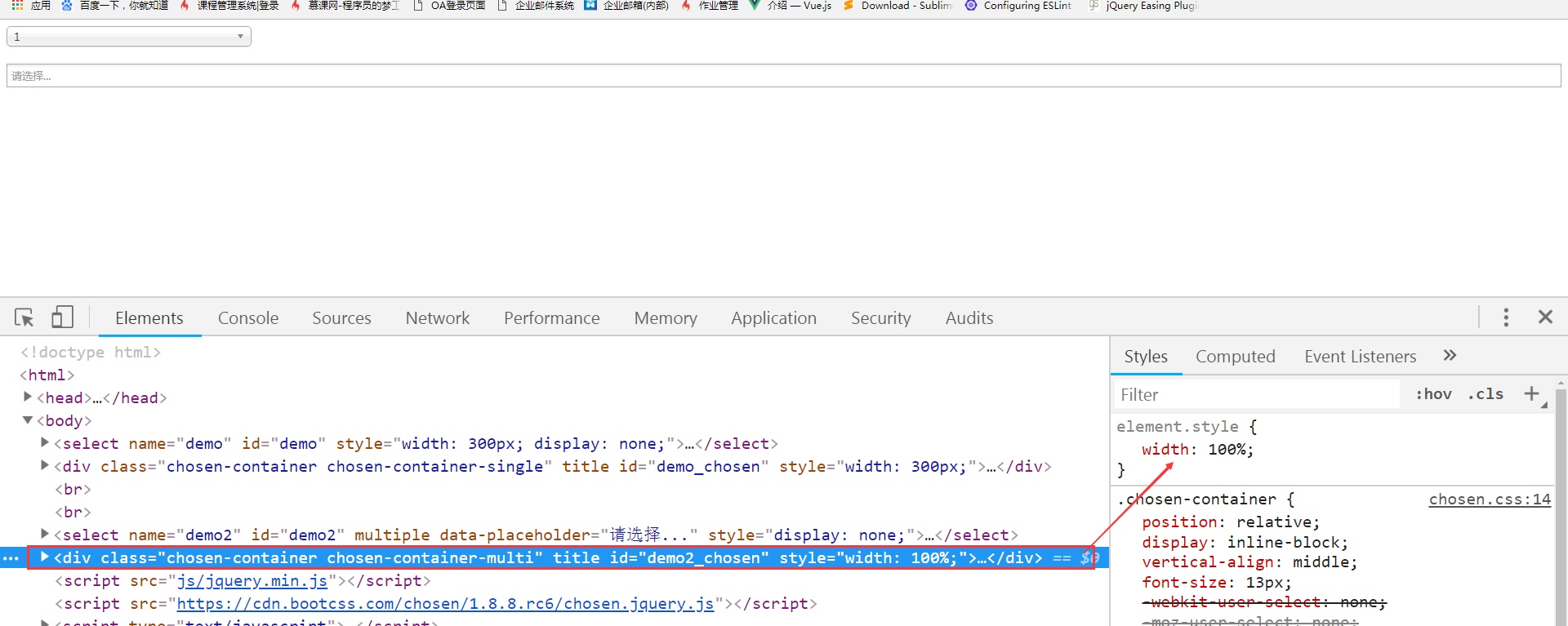Select the Computed pane tab
Image resolution: width=1568 pixels, height=626 pixels.
pyautogui.click(x=1236, y=357)
